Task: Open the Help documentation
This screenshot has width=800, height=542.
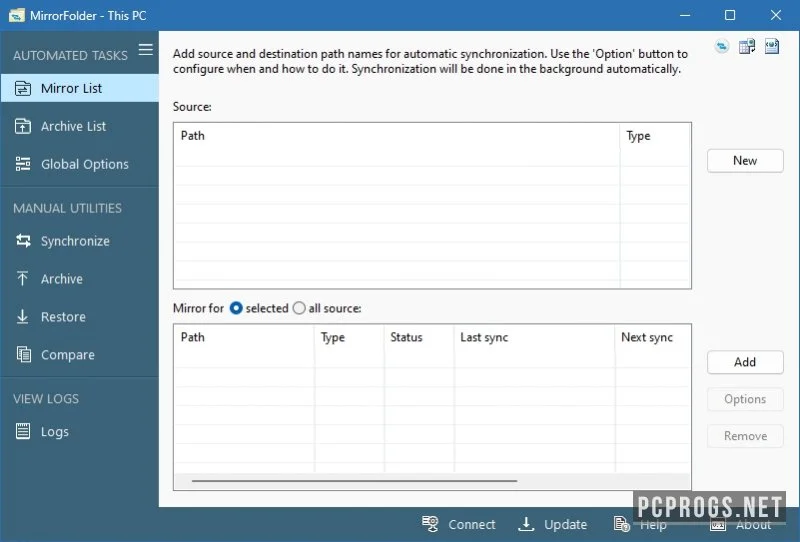Action: pyautogui.click(x=640, y=524)
